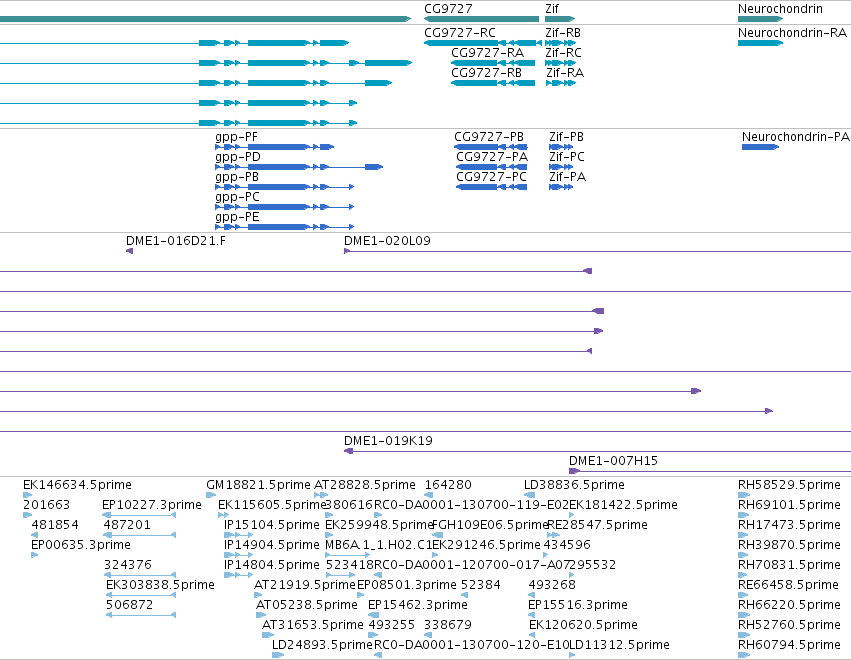Choose EST EP15516.3prime
851x660 pixels.
(577, 605)
